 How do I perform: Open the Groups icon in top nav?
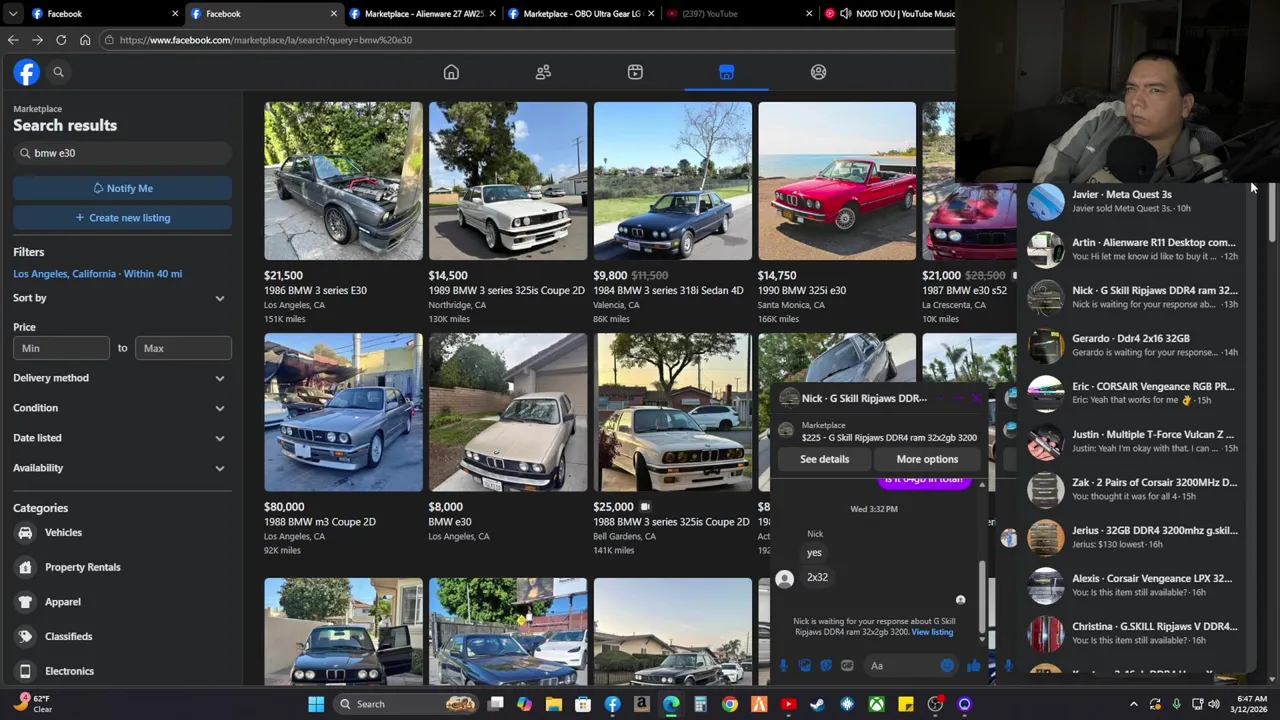pyautogui.click(x=818, y=72)
